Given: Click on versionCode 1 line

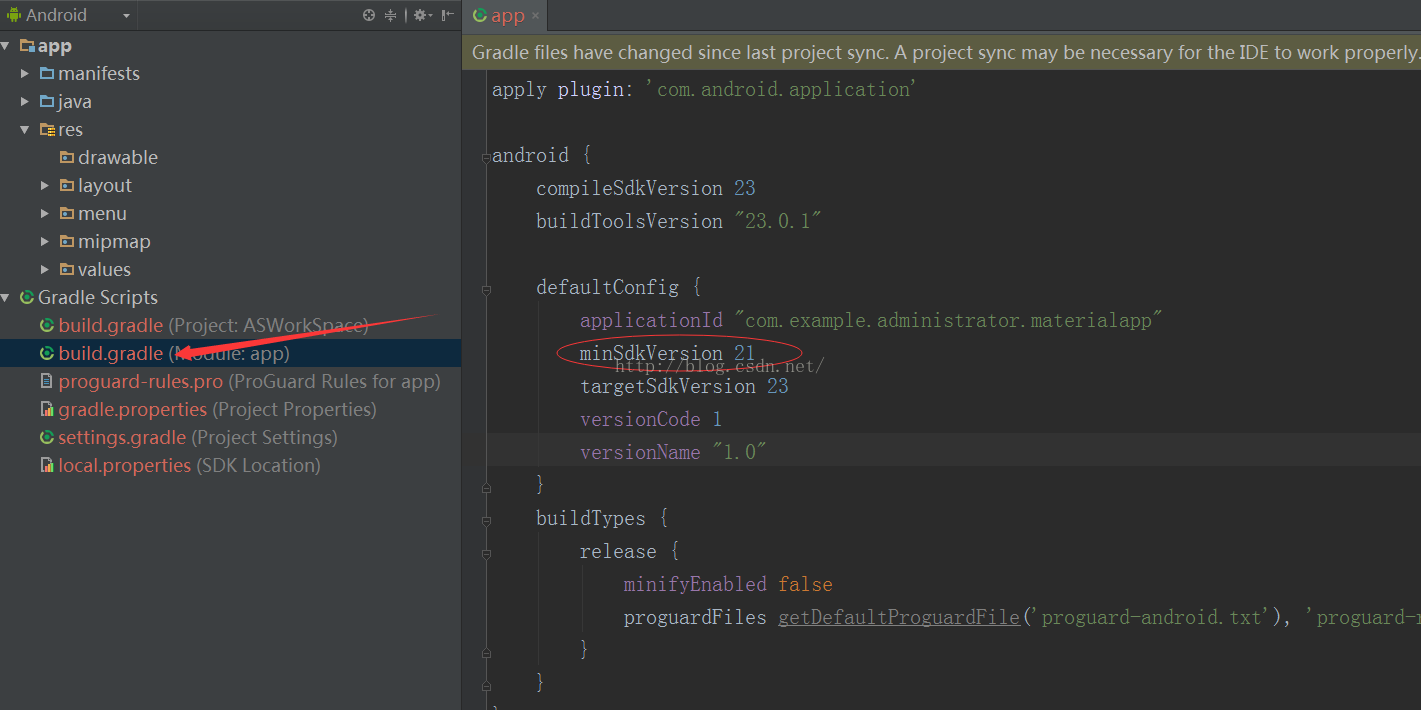Looking at the screenshot, I should tap(651, 419).
